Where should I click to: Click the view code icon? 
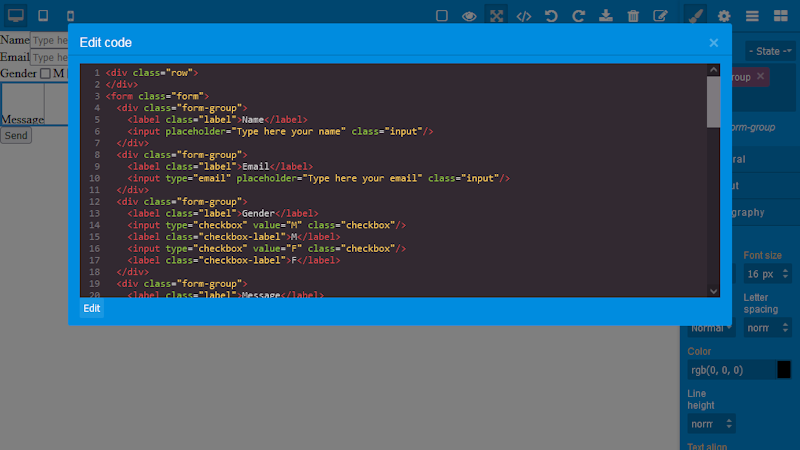(523, 16)
